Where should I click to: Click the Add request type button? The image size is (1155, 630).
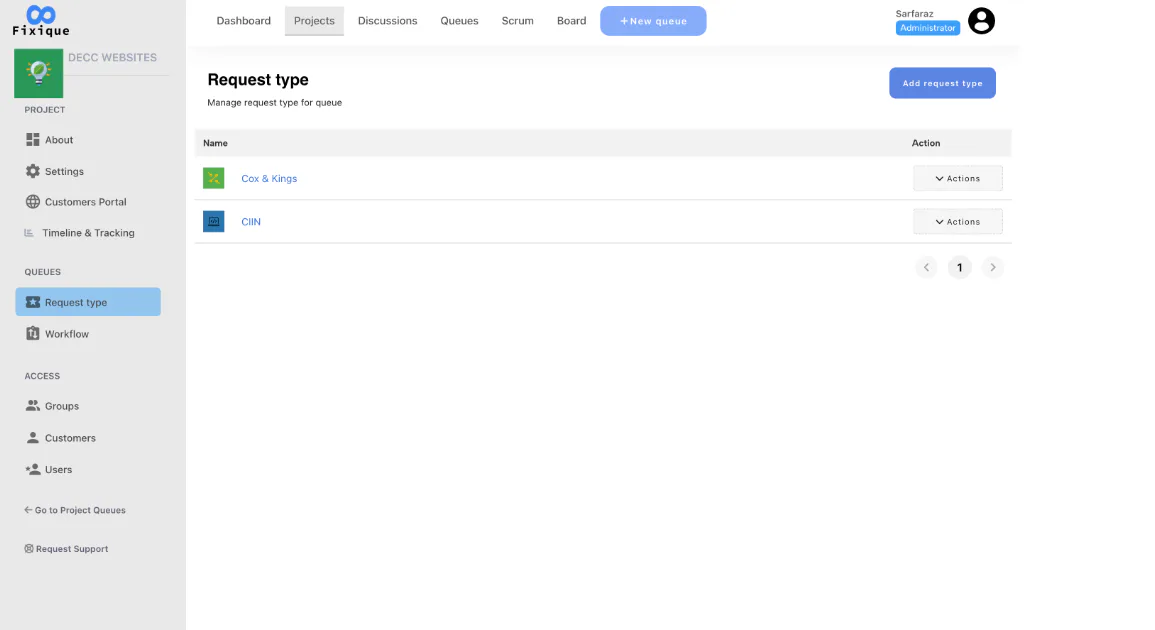pos(942,83)
